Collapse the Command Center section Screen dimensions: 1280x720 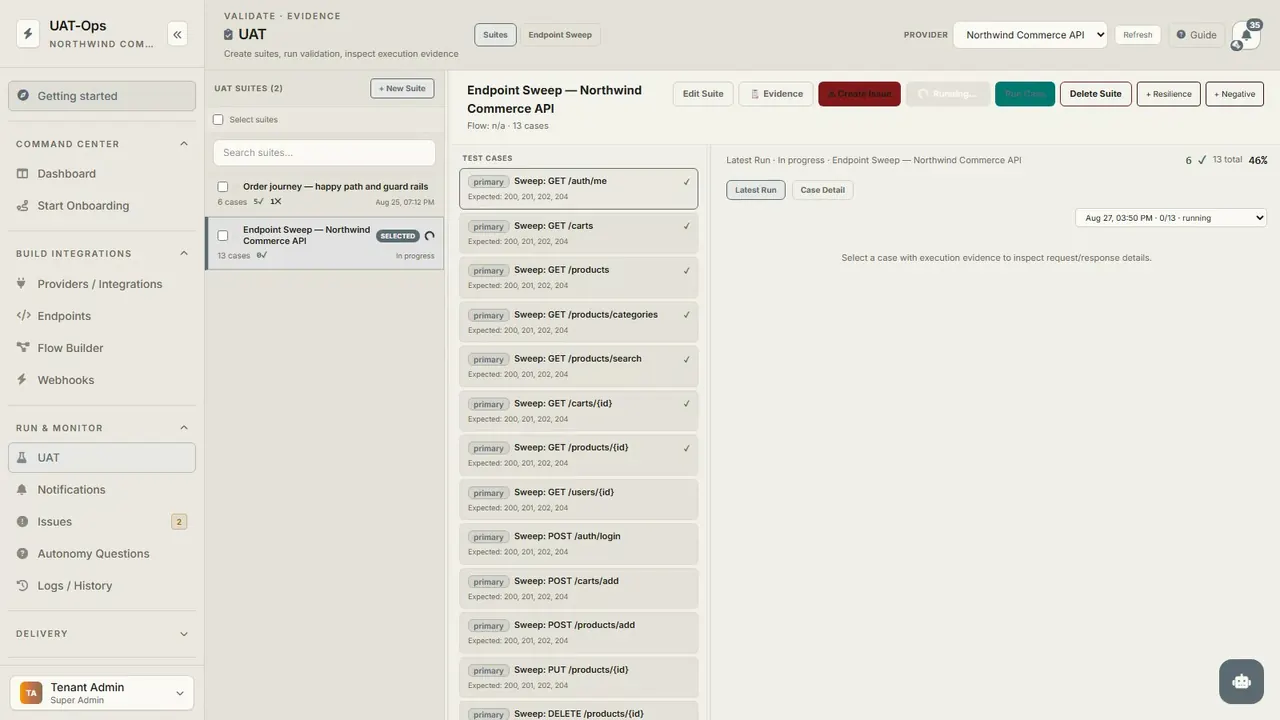[x=184, y=144]
